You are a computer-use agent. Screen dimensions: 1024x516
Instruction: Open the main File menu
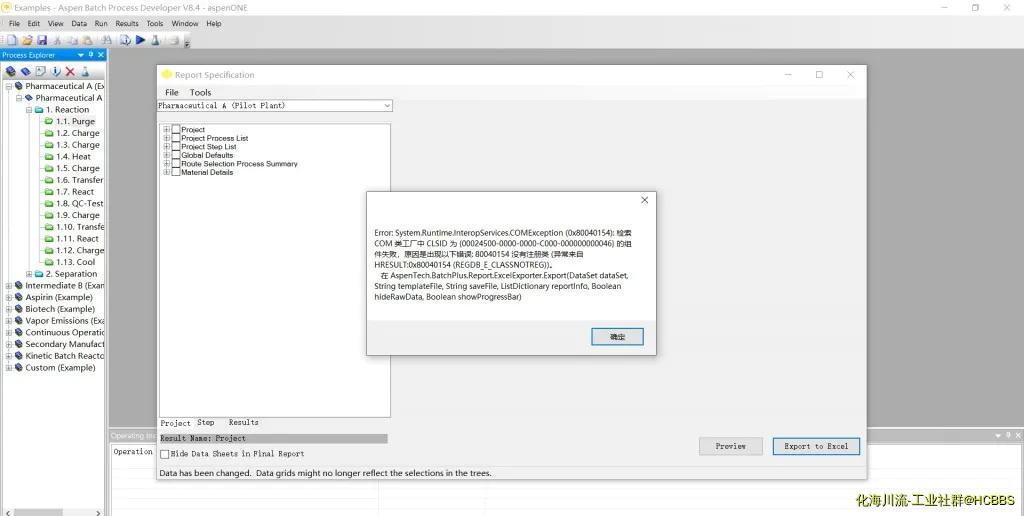pyautogui.click(x=14, y=24)
